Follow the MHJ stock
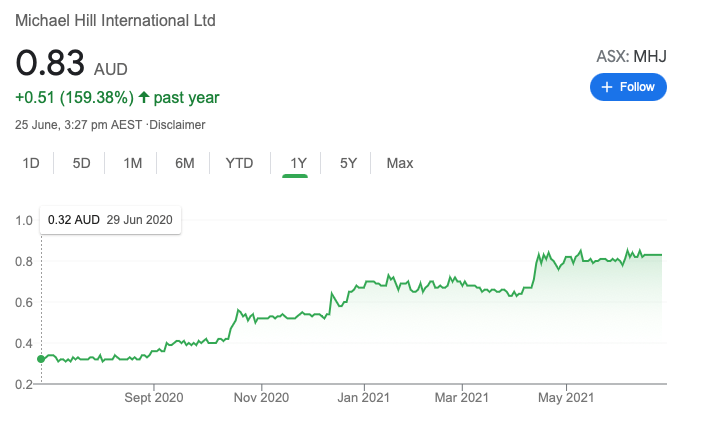Screen dimensions: 701x422 tap(628, 87)
